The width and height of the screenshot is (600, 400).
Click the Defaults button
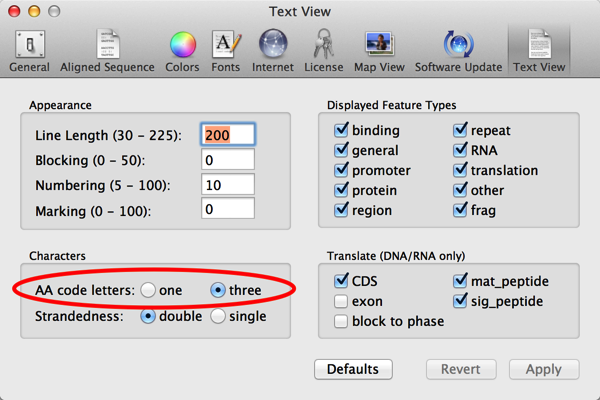coord(353,369)
